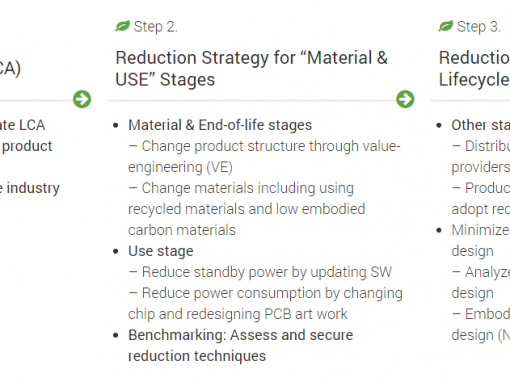Click the 'ate LCA' text in left column
The height and width of the screenshot is (382, 510).
22,125
